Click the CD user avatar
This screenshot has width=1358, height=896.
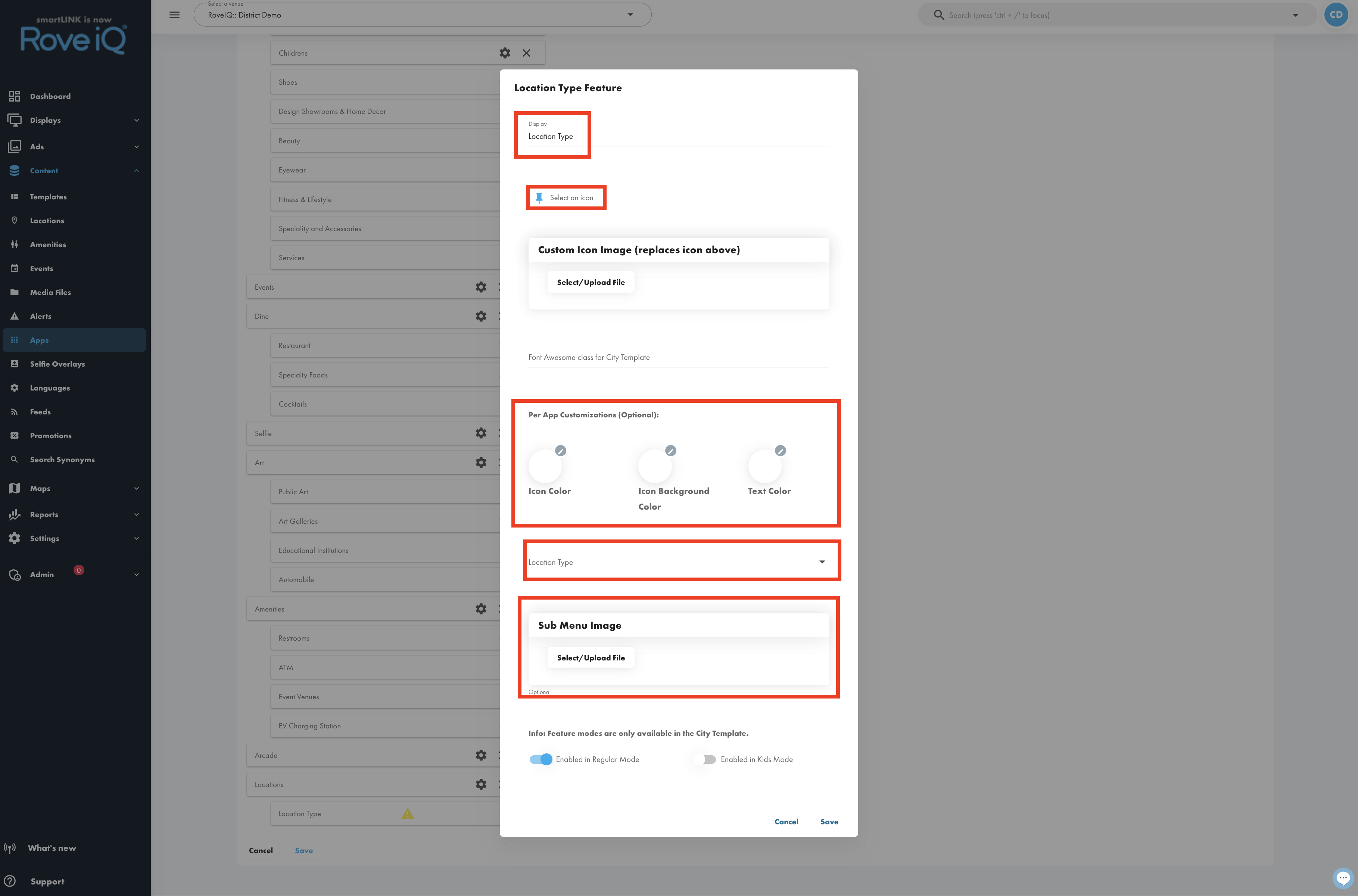tap(1336, 15)
